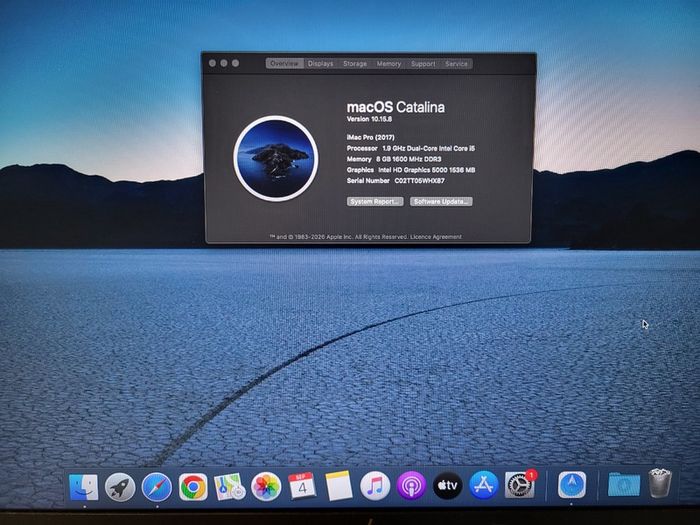
Task: Select the Support tab
Action: click(423, 64)
